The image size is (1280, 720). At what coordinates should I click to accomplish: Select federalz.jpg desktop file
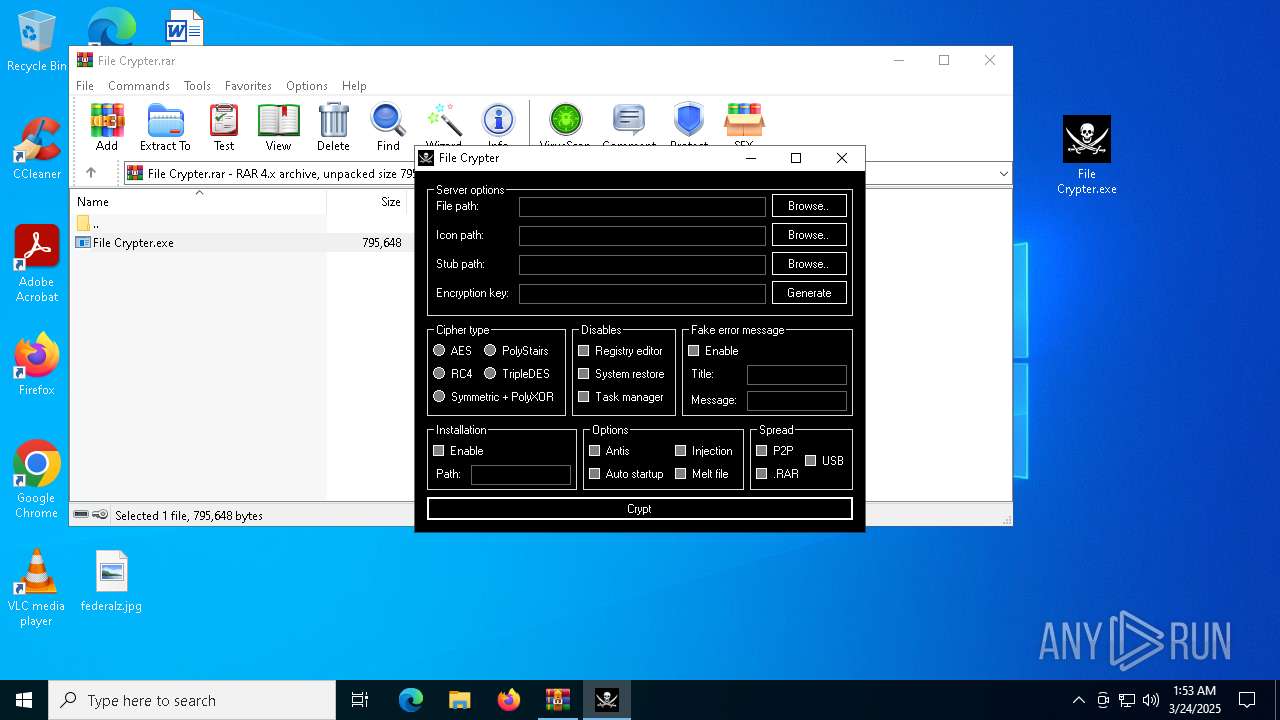pos(111,581)
